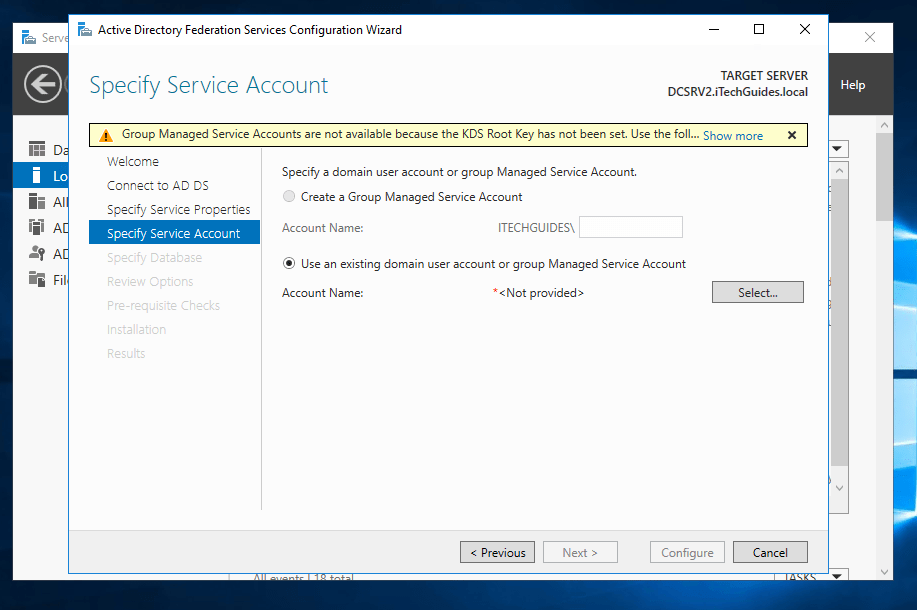Select Create a Group Managed Service Account
The height and width of the screenshot is (610, 917).
click(289, 196)
